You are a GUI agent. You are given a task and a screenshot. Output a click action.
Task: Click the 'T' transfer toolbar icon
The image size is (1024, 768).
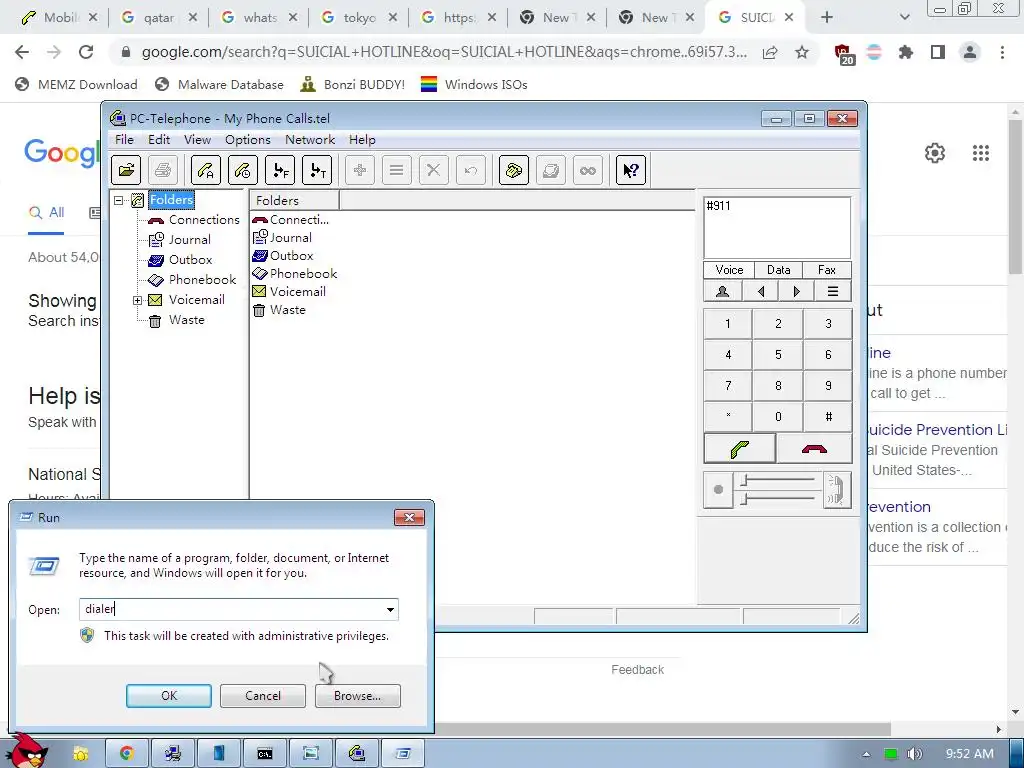click(x=317, y=170)
